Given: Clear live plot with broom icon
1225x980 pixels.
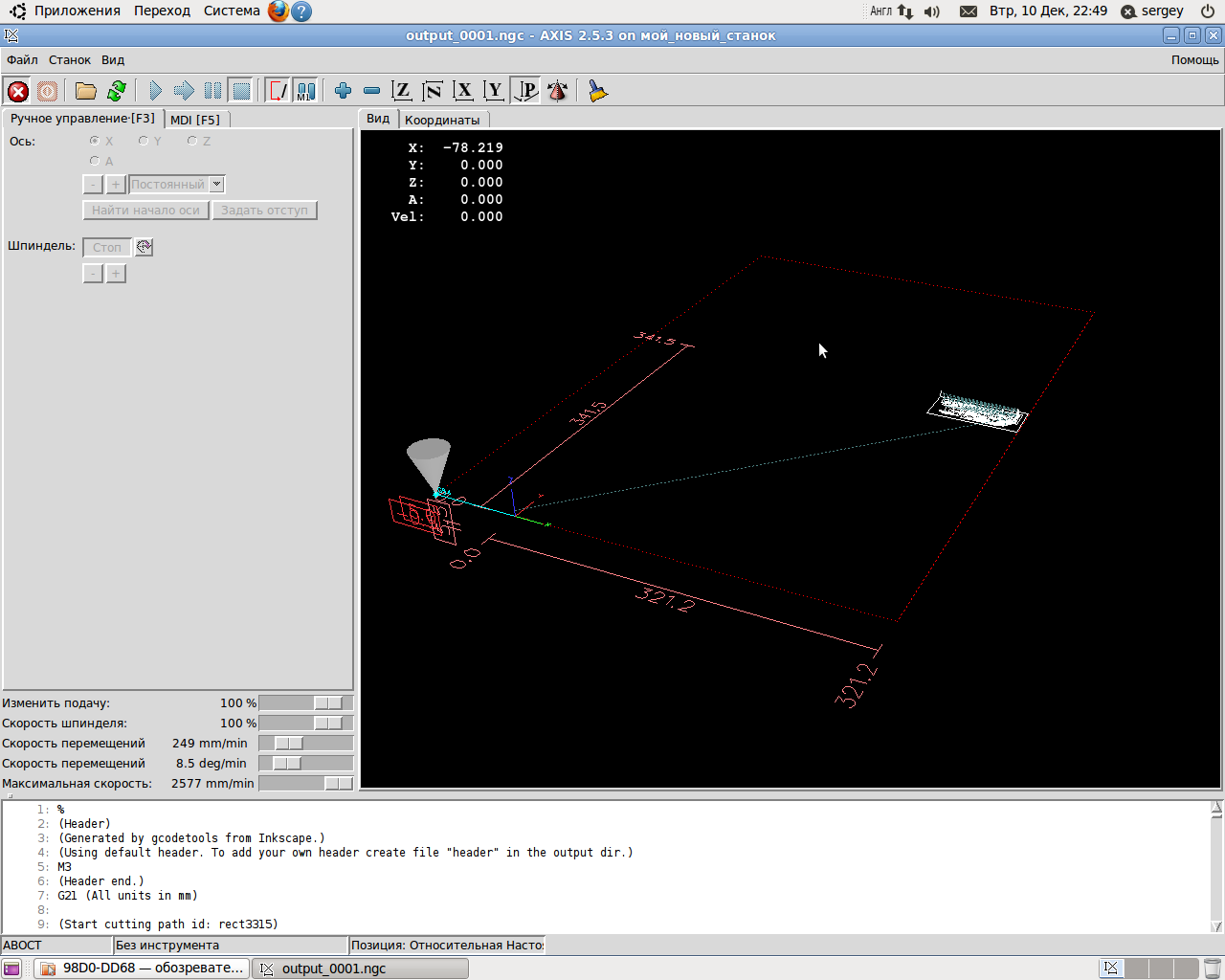Looking at the screenshot, I should [598, 91].
